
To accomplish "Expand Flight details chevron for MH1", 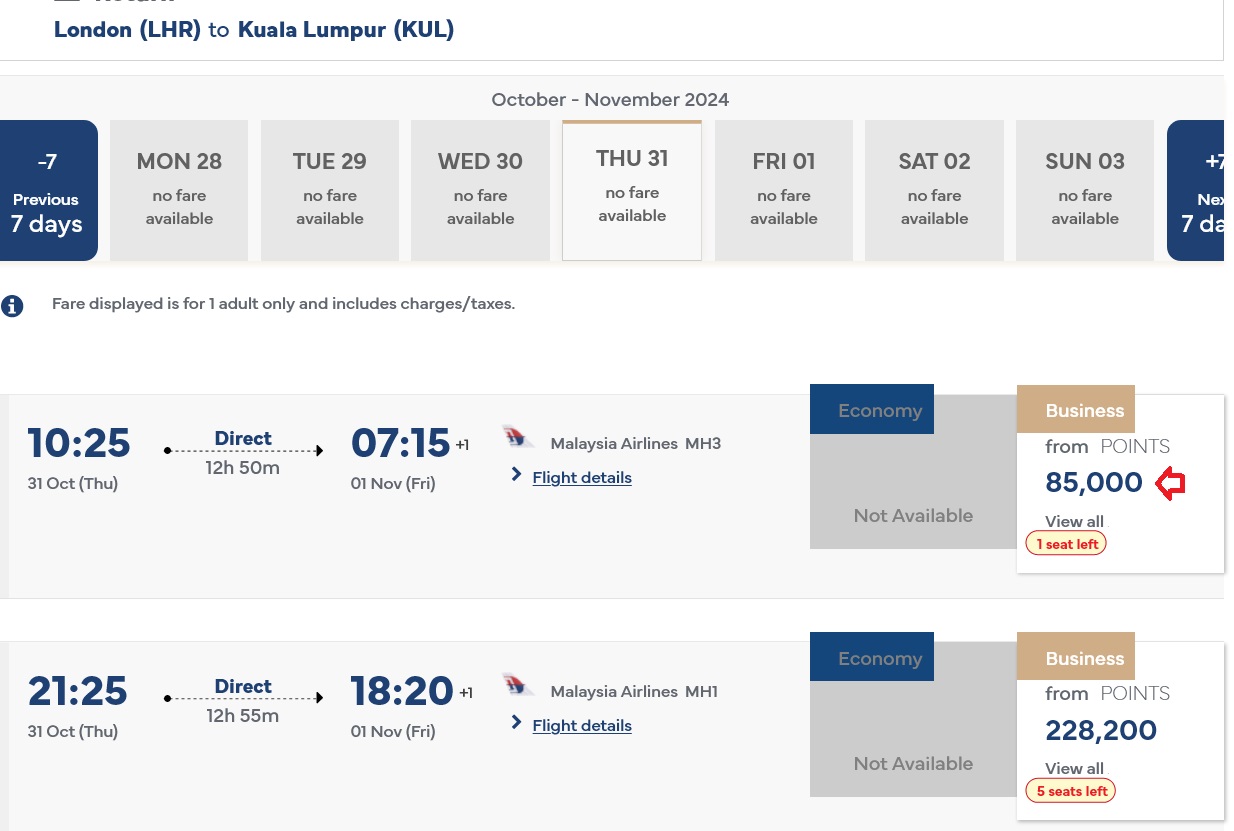I will [x=516, y=722].
